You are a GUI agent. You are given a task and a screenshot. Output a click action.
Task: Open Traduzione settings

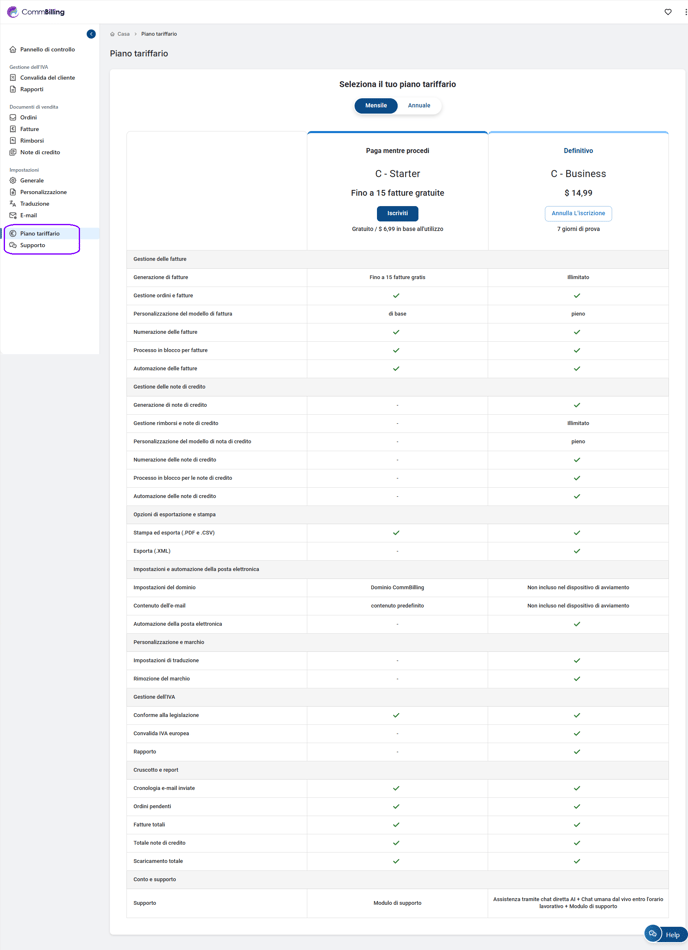(x=34, y=204)
